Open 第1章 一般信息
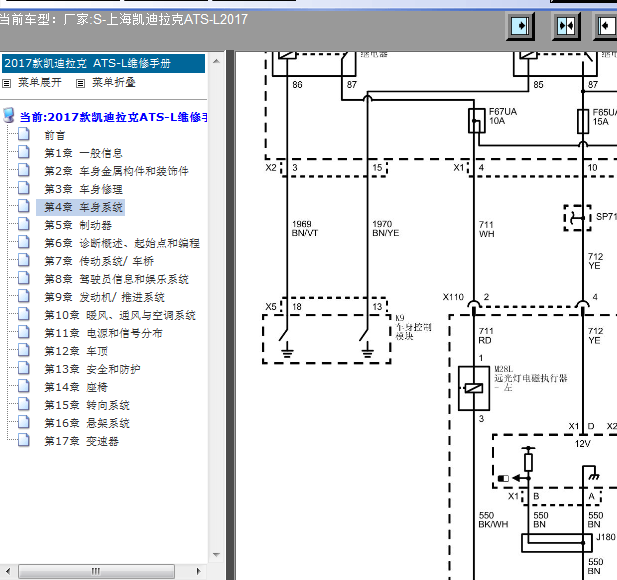 pos(83,153)
